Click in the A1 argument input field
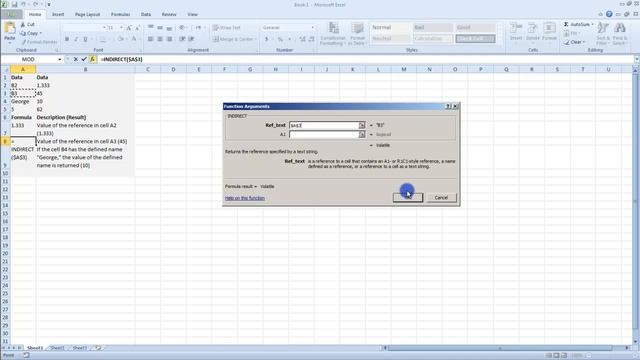 point(324,134)
